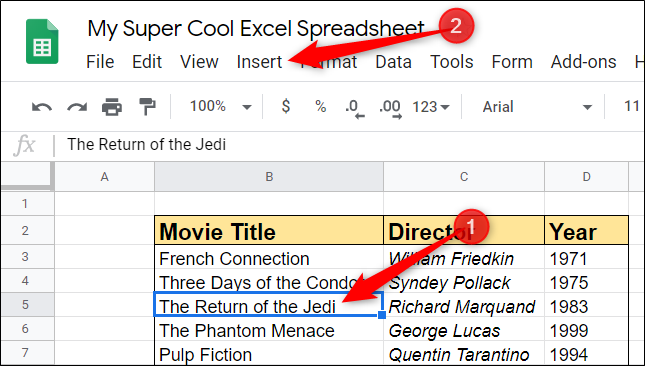
Task: Click the Undo arrow icon
Action: pyautogui.click(x=42, y=108)
